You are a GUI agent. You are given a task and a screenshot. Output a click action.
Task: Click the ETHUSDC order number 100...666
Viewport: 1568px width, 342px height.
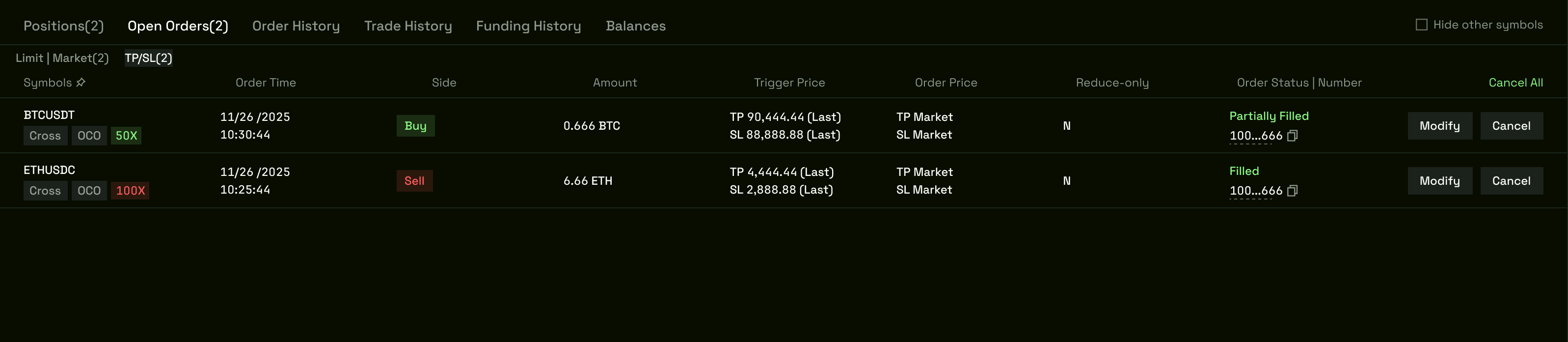click(1255, 191)
